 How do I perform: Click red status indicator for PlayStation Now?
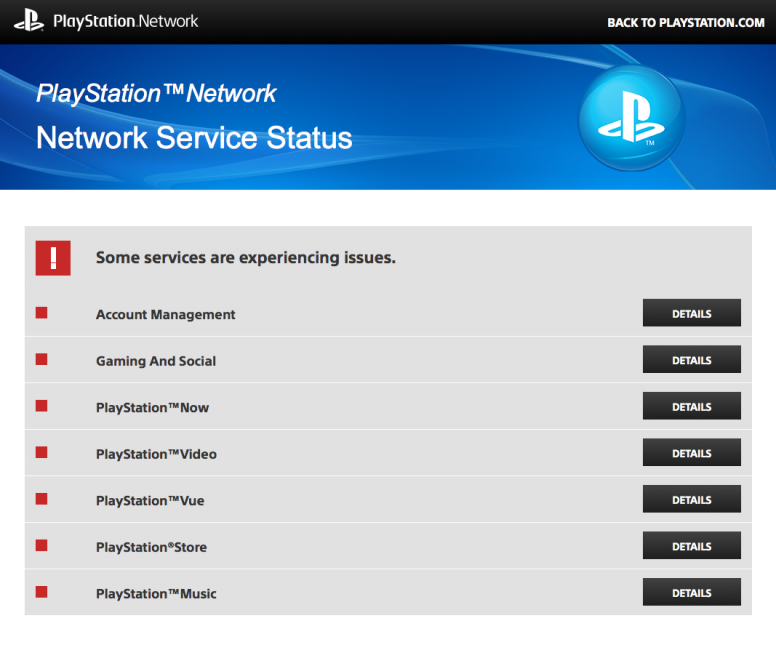tap(42, 406)
